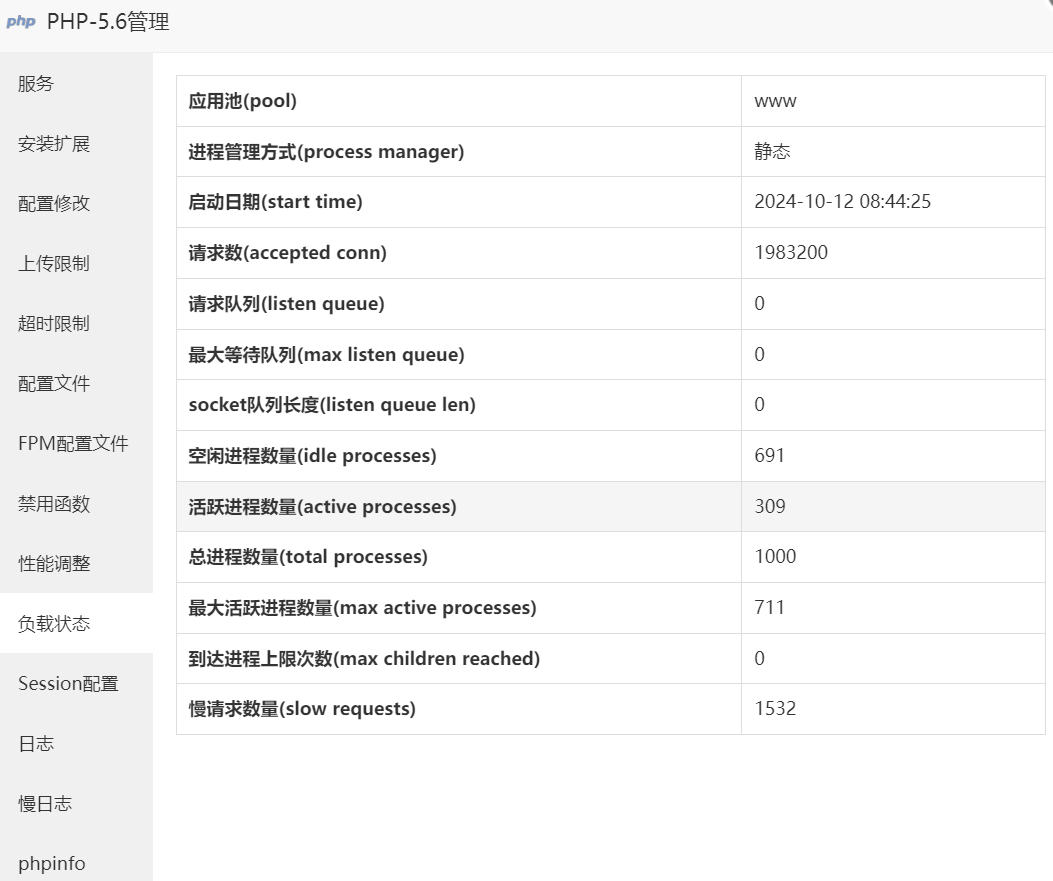Open the 禁用函数 tab
This screenshot has height=881, width=1053.
click(x=76, y=504)
